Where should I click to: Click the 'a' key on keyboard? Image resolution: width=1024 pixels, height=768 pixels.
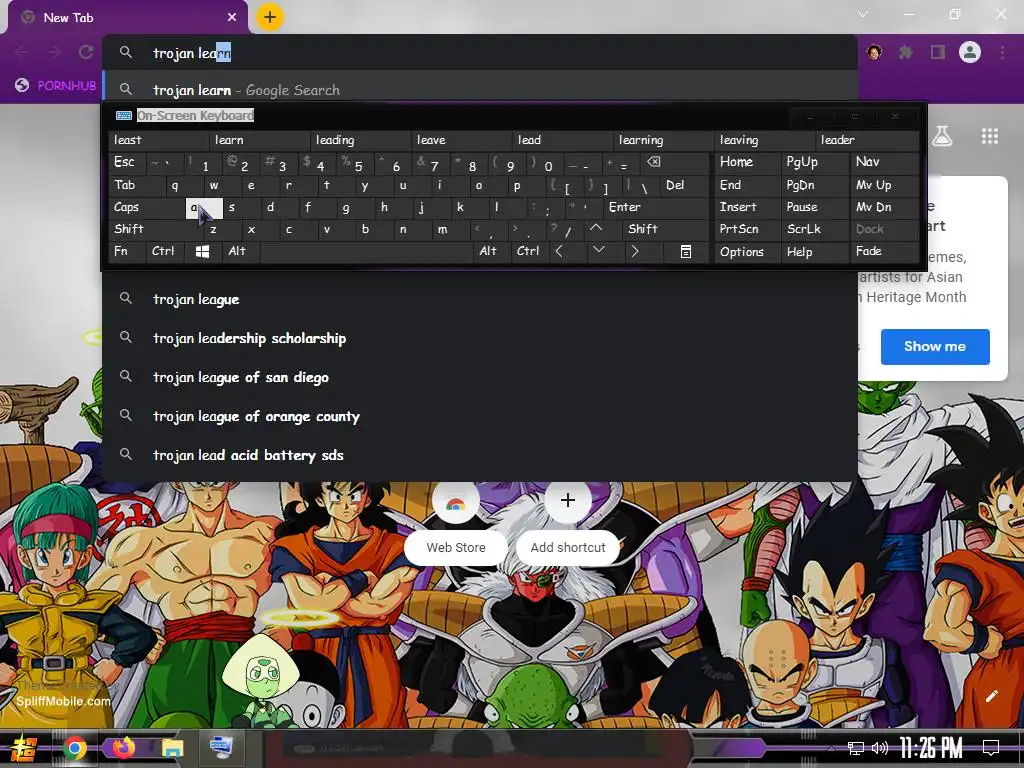[204, 208]
